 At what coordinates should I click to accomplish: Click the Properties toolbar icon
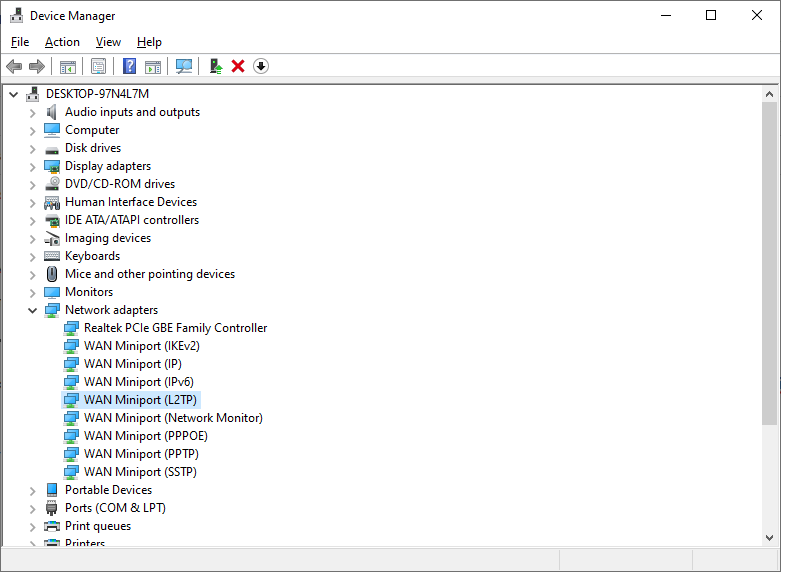click(98, 66)
